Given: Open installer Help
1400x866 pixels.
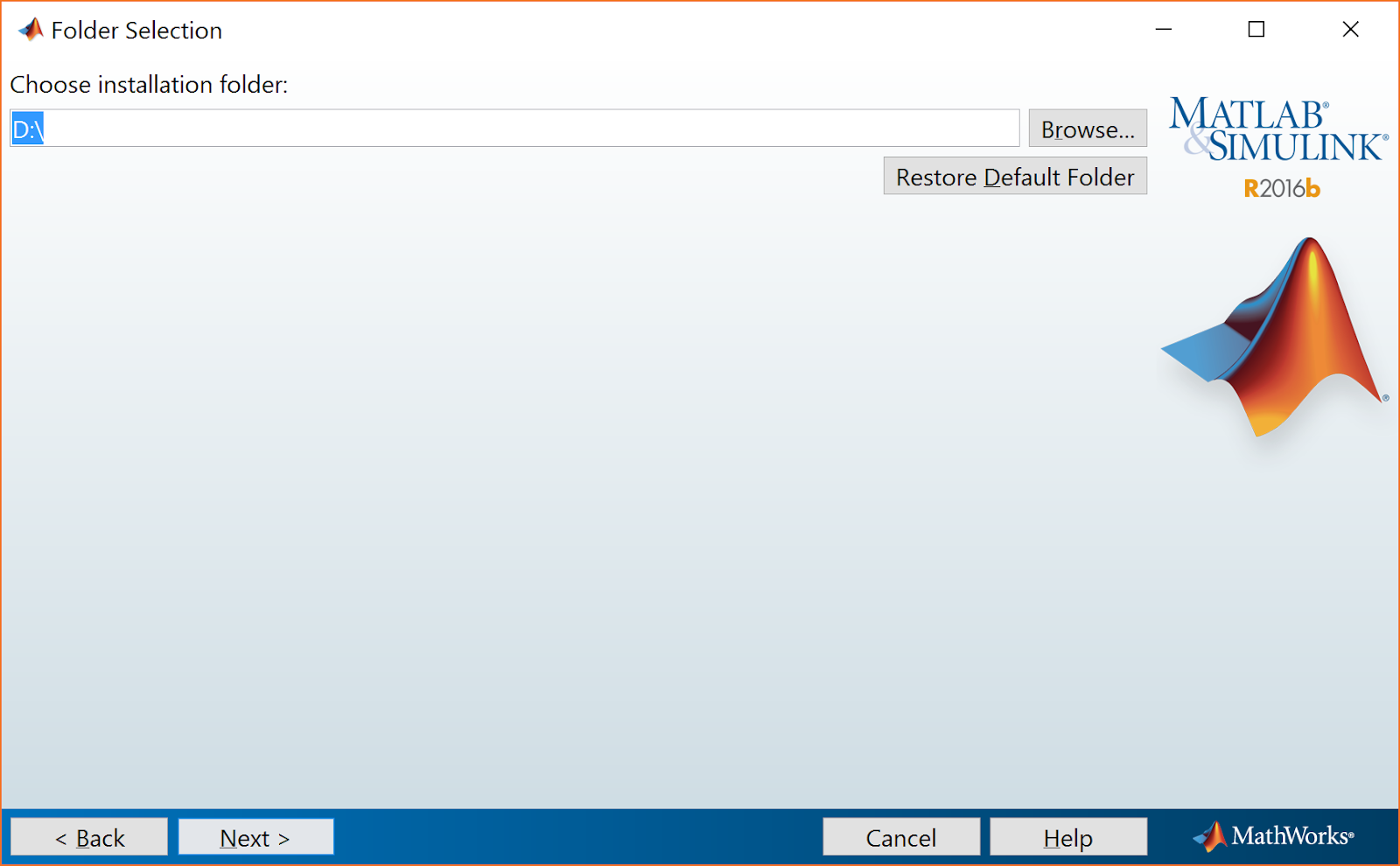Looking at the screenshot, I should pyautogui.click(x=1068, y=837).
